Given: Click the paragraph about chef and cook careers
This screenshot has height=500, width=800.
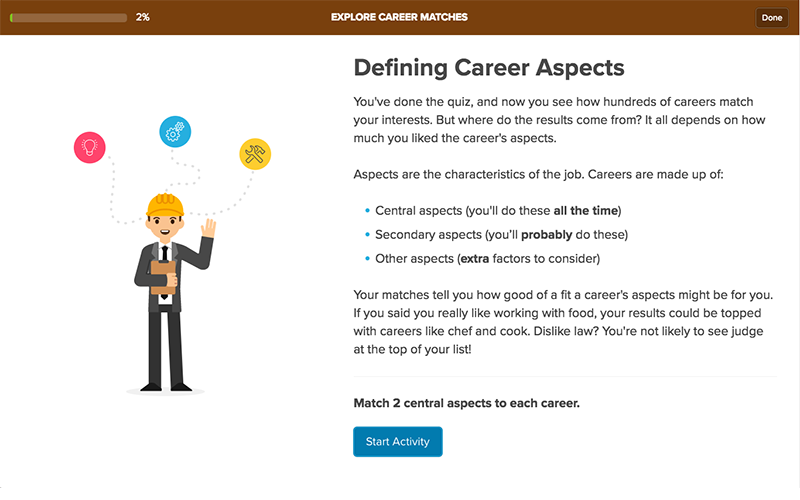Looking at the screenshot, I should tap(563, 322).
